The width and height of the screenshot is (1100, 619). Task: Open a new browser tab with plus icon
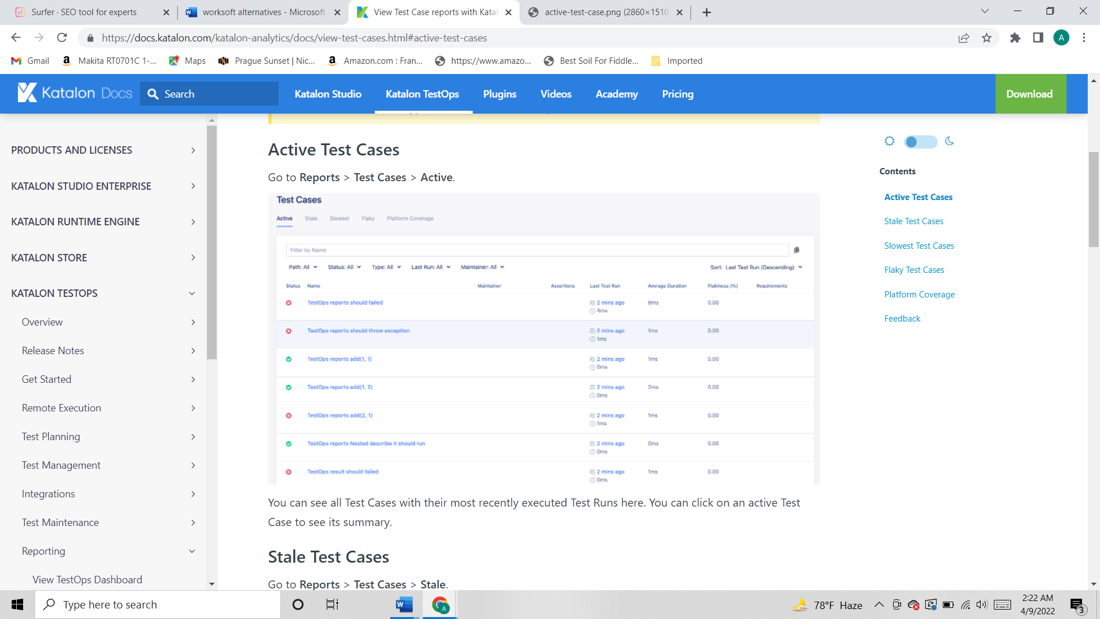(x=706, y=12)
